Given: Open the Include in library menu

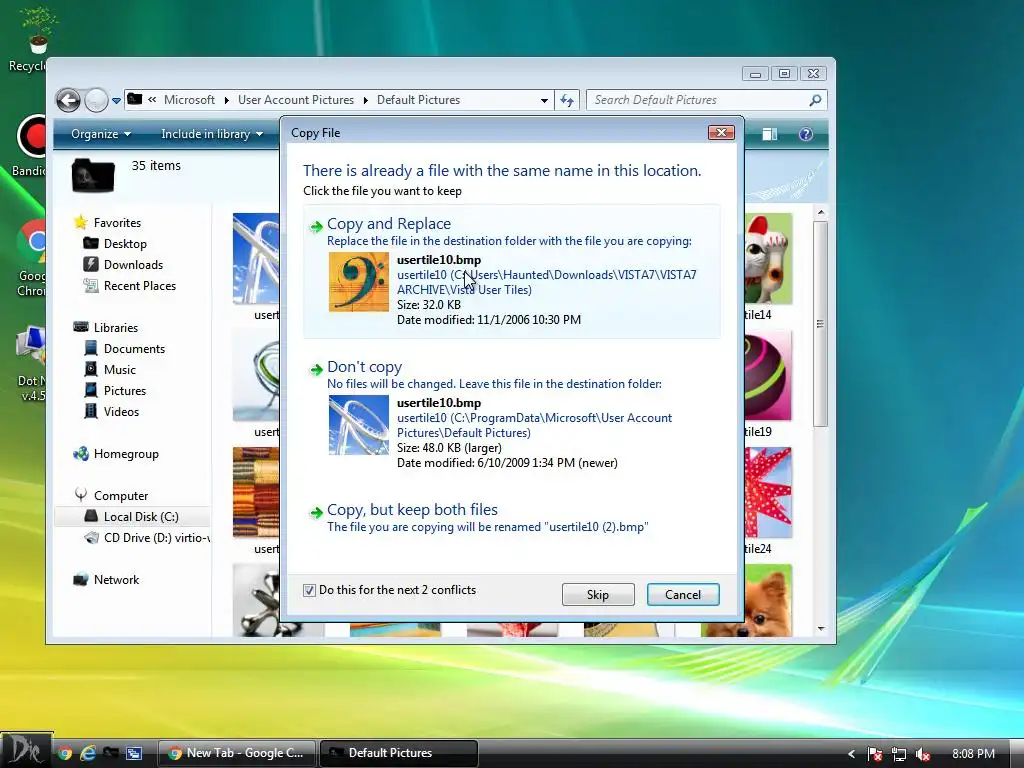Looking at the screenshot, I should click(212, 134).
